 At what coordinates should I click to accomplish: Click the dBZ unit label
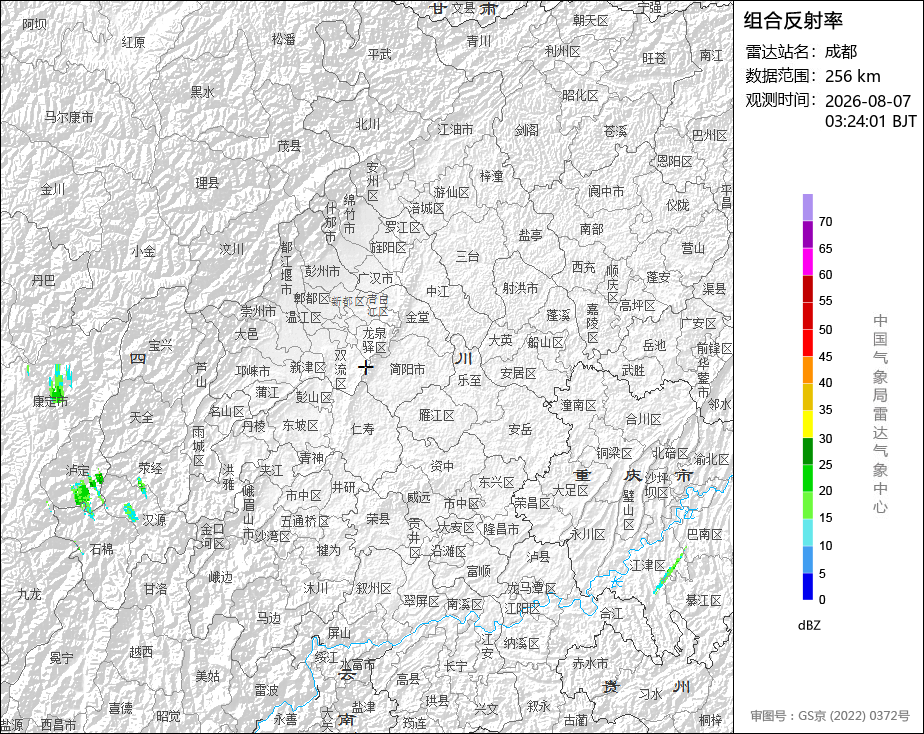pos(809,625)
